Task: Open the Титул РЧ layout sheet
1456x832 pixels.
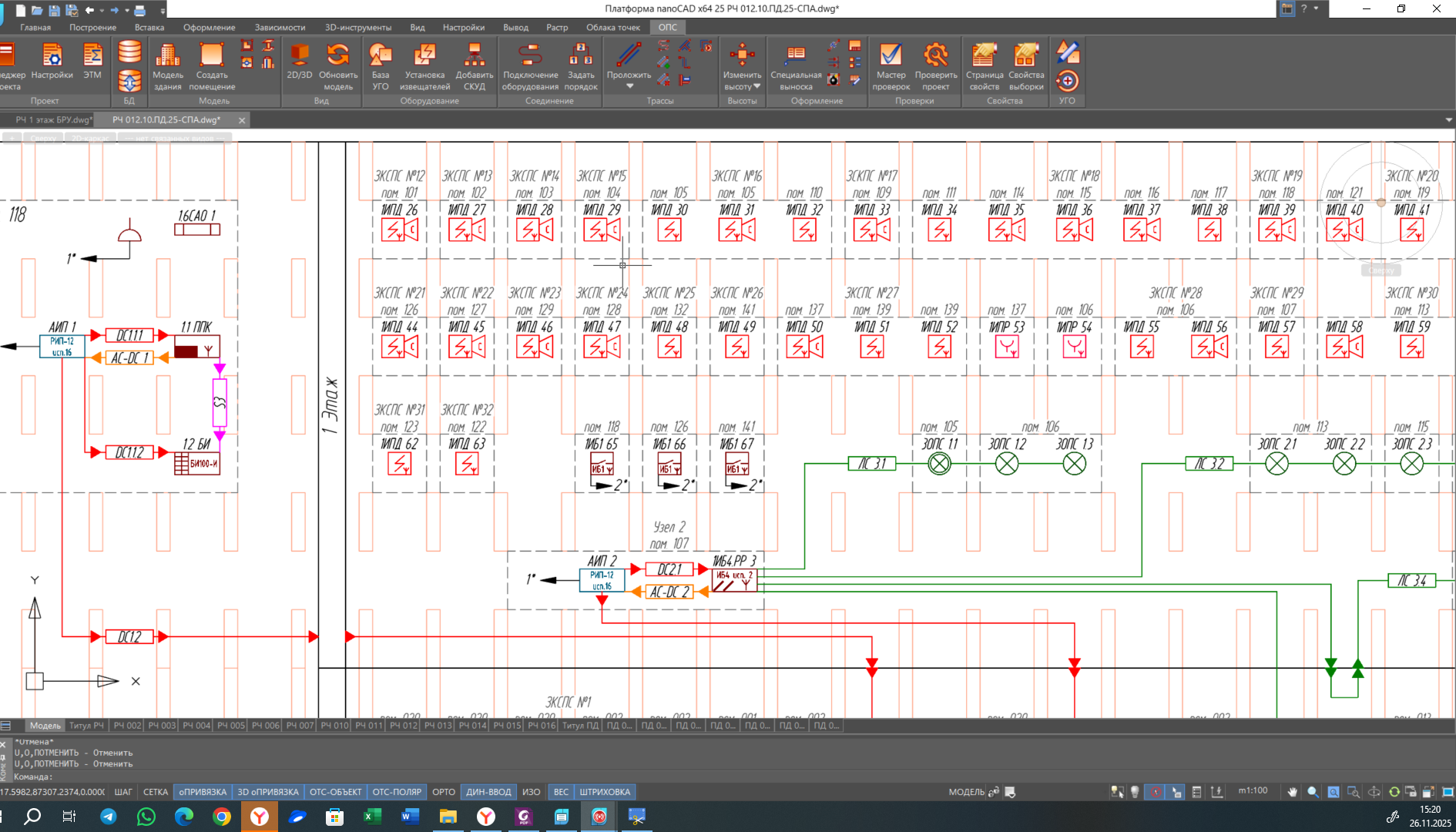Action: [x=86, y=726]
